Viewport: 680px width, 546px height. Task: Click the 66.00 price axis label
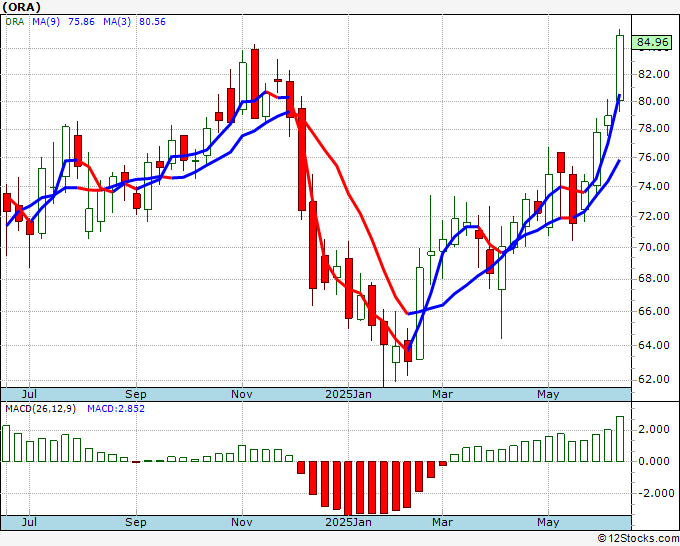point(654,311)
